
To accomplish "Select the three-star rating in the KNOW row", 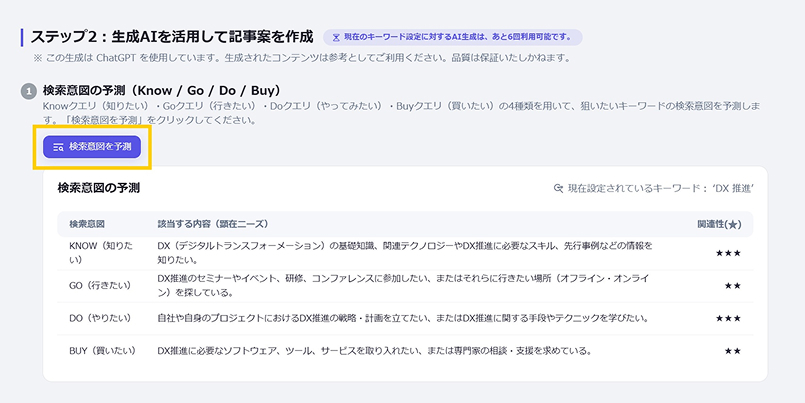I will (x=727, y=253).
